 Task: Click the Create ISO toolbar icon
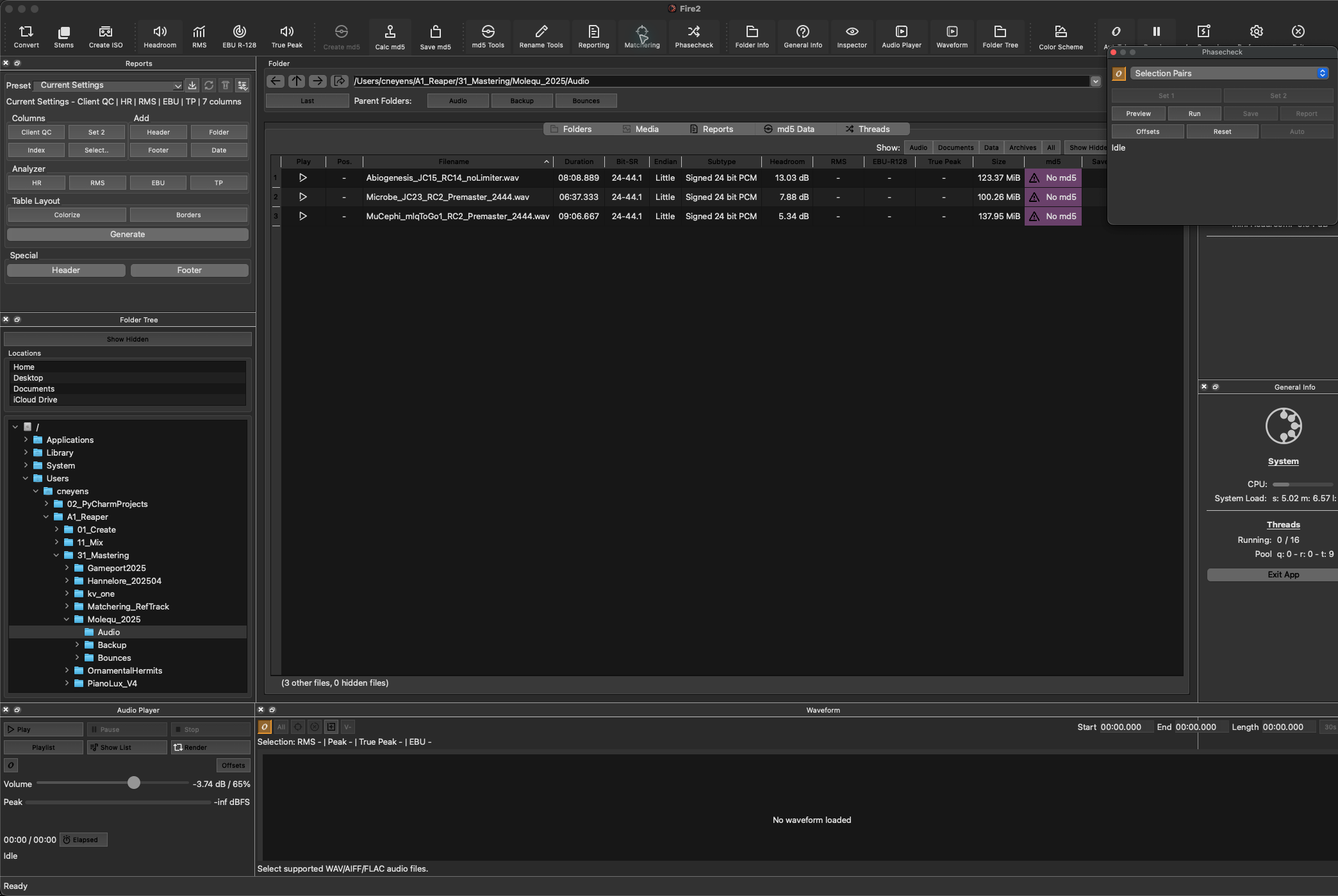point(106,37)
